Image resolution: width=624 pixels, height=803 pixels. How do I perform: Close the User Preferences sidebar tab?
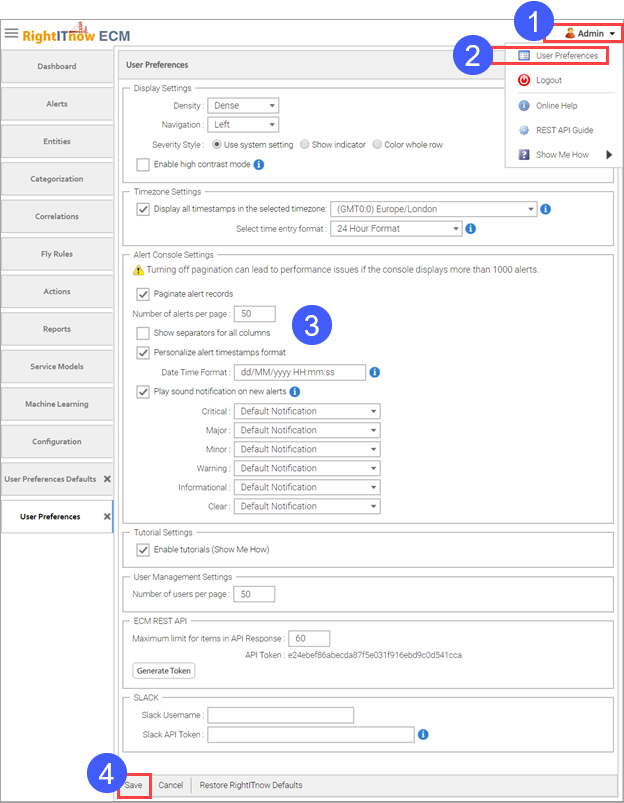click(107, 516)
